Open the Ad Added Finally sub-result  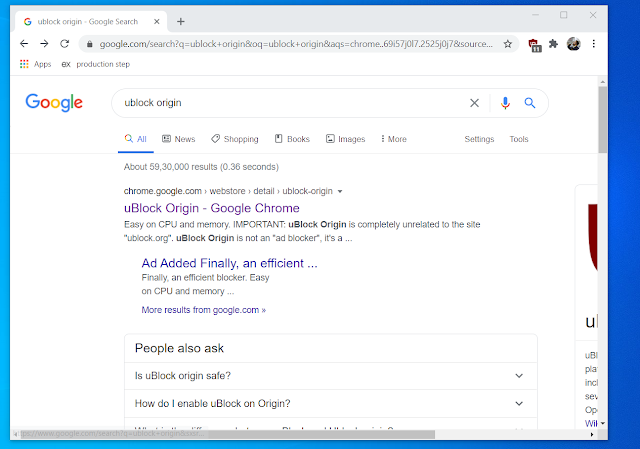coord(229,263)
